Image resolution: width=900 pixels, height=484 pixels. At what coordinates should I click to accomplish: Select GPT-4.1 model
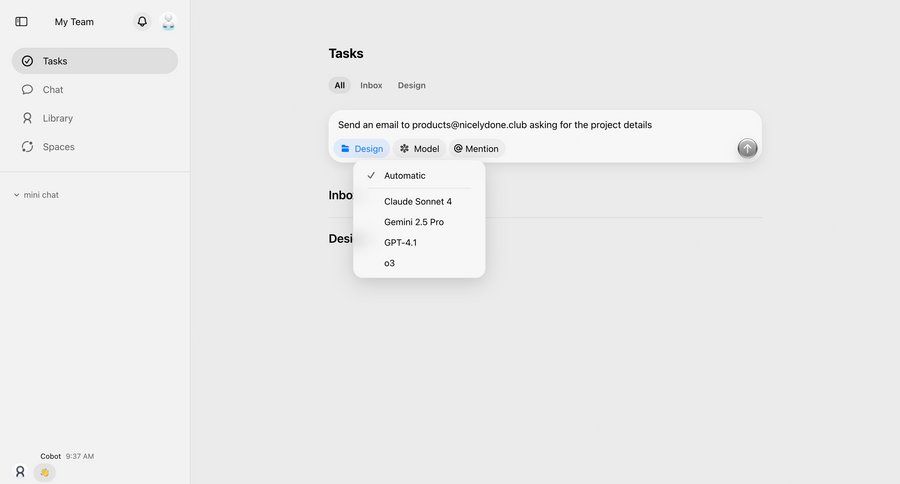click(x=419, y=243)
